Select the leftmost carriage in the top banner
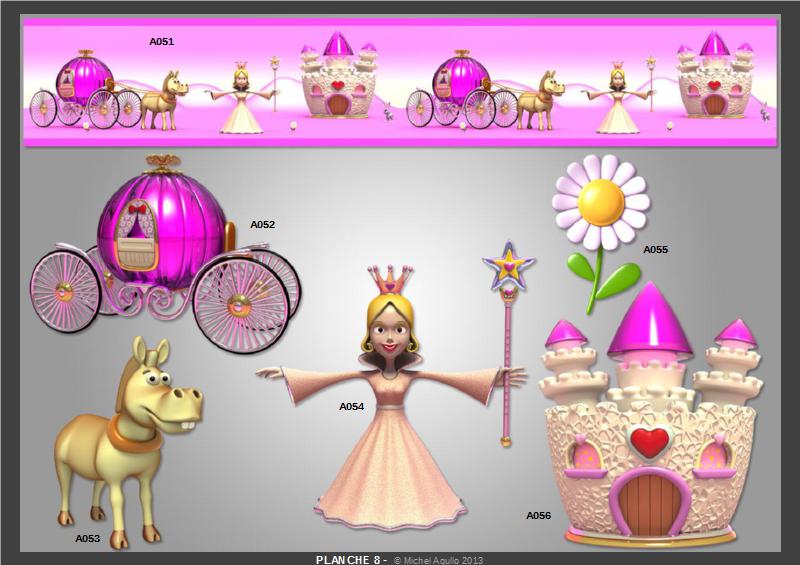This screenshot has height=565, width=800. pos(85,90)
